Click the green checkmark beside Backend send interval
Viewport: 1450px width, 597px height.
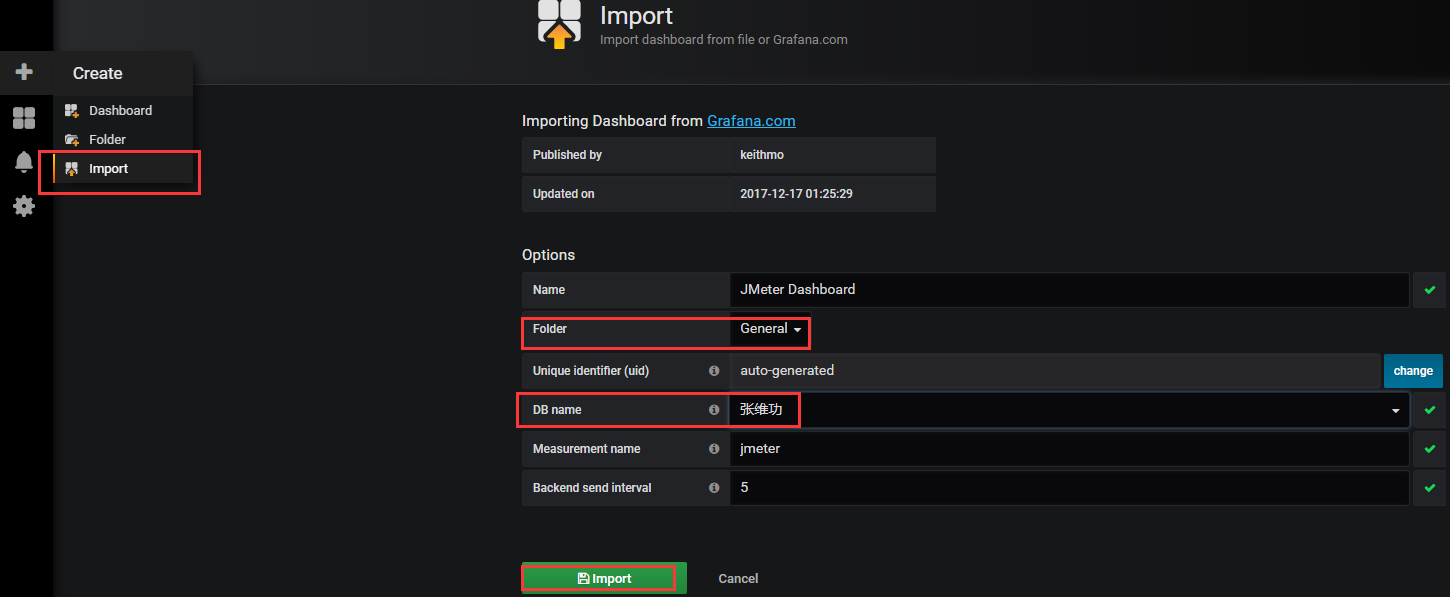point(1430,488)
